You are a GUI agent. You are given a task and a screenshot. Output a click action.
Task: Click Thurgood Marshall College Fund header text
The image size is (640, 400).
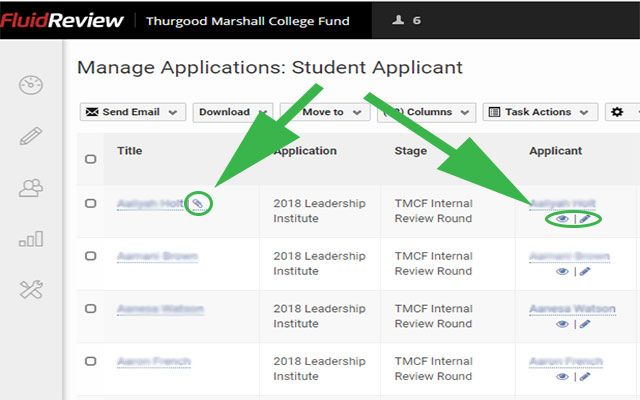click(248, 21)
